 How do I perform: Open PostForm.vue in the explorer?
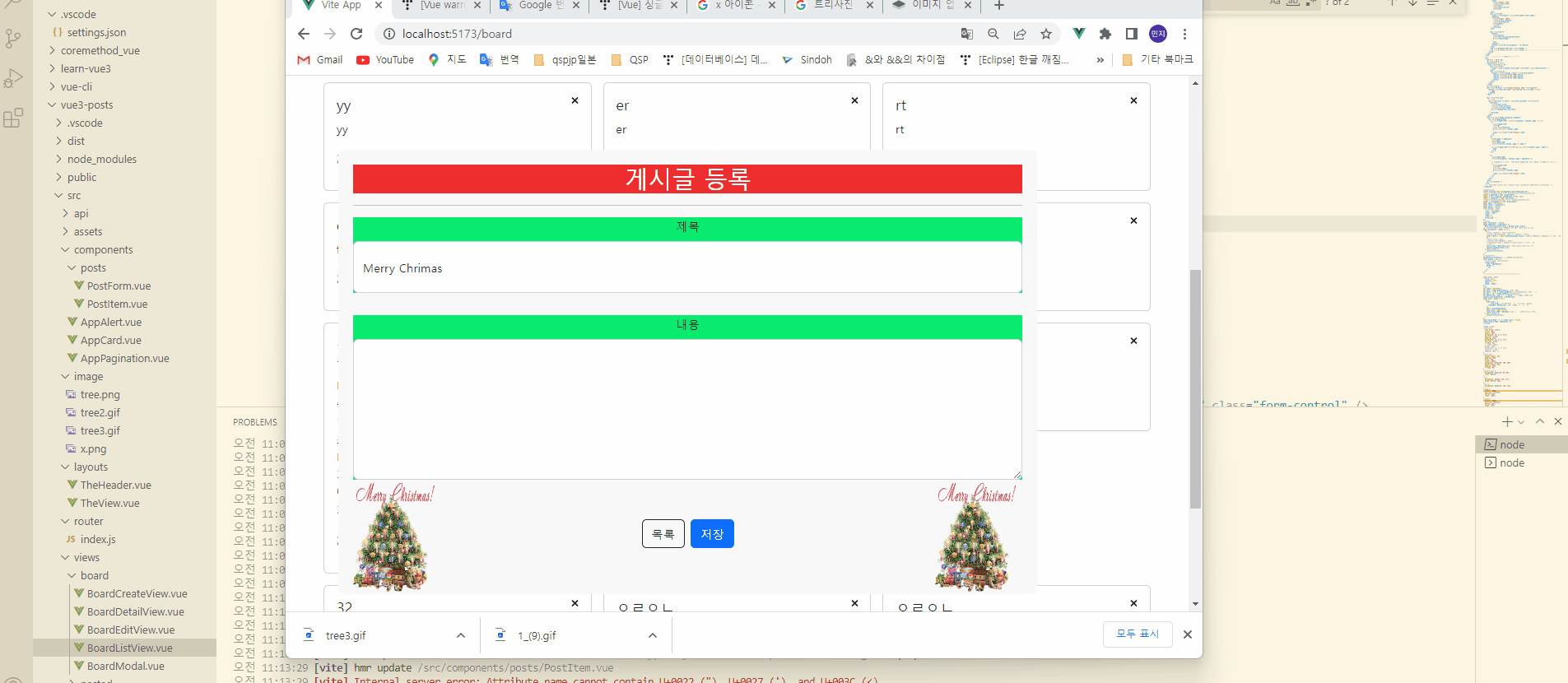(119, 286)
